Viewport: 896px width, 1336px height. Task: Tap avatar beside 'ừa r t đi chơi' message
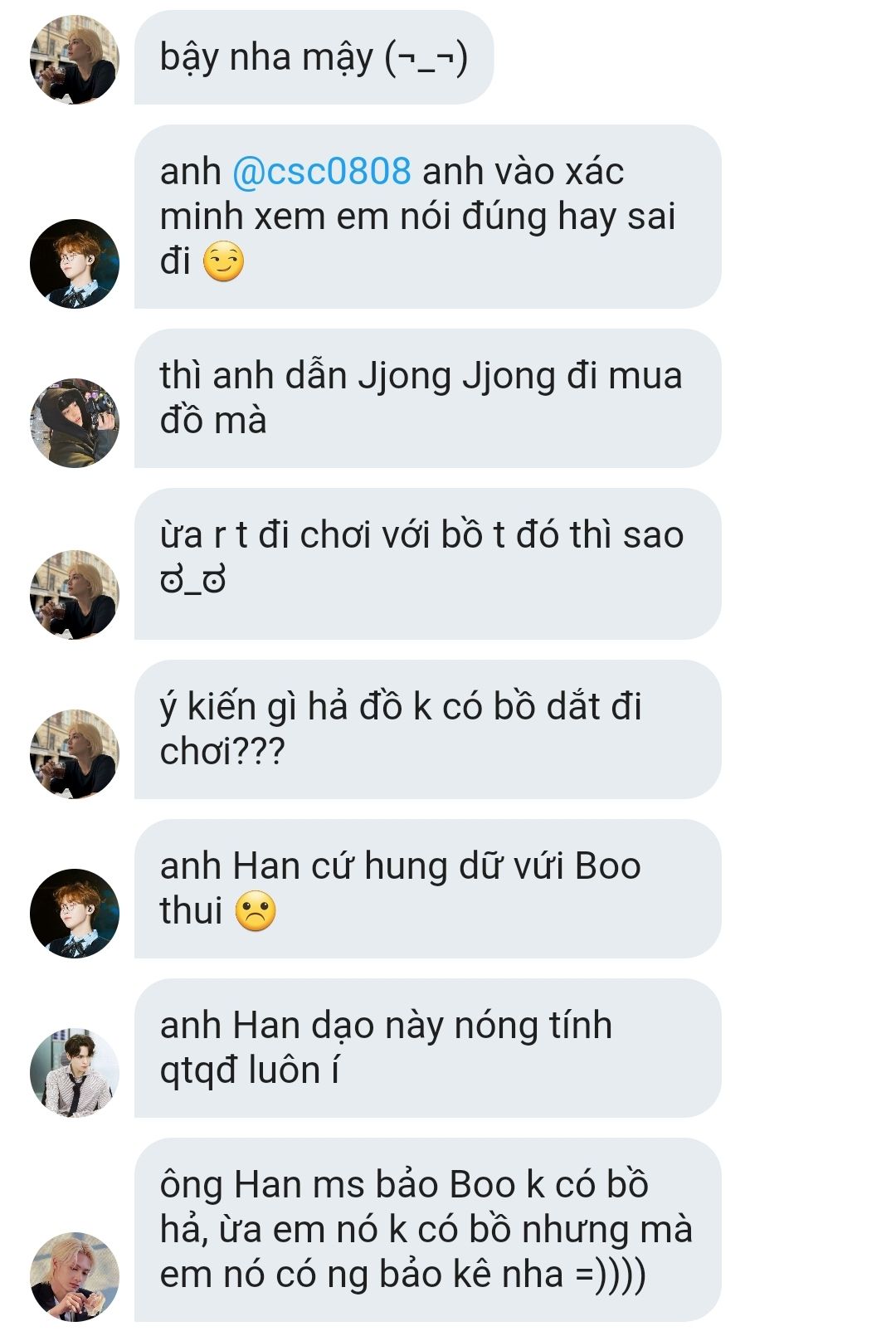[75, 595]
